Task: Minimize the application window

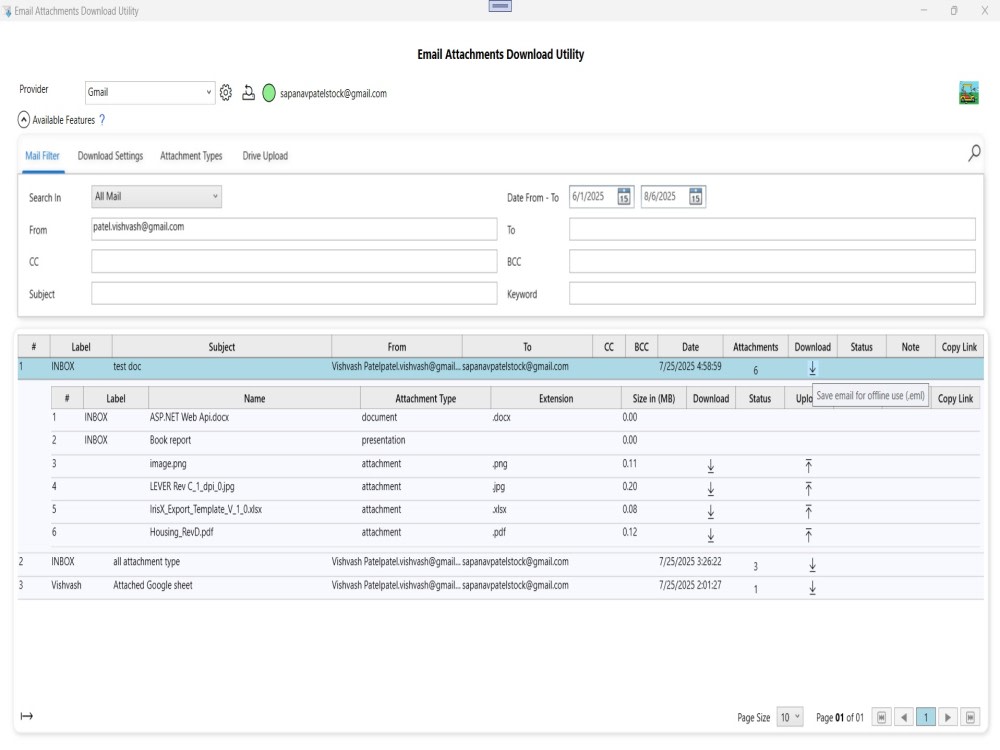Action: click(x=923, y=10)
